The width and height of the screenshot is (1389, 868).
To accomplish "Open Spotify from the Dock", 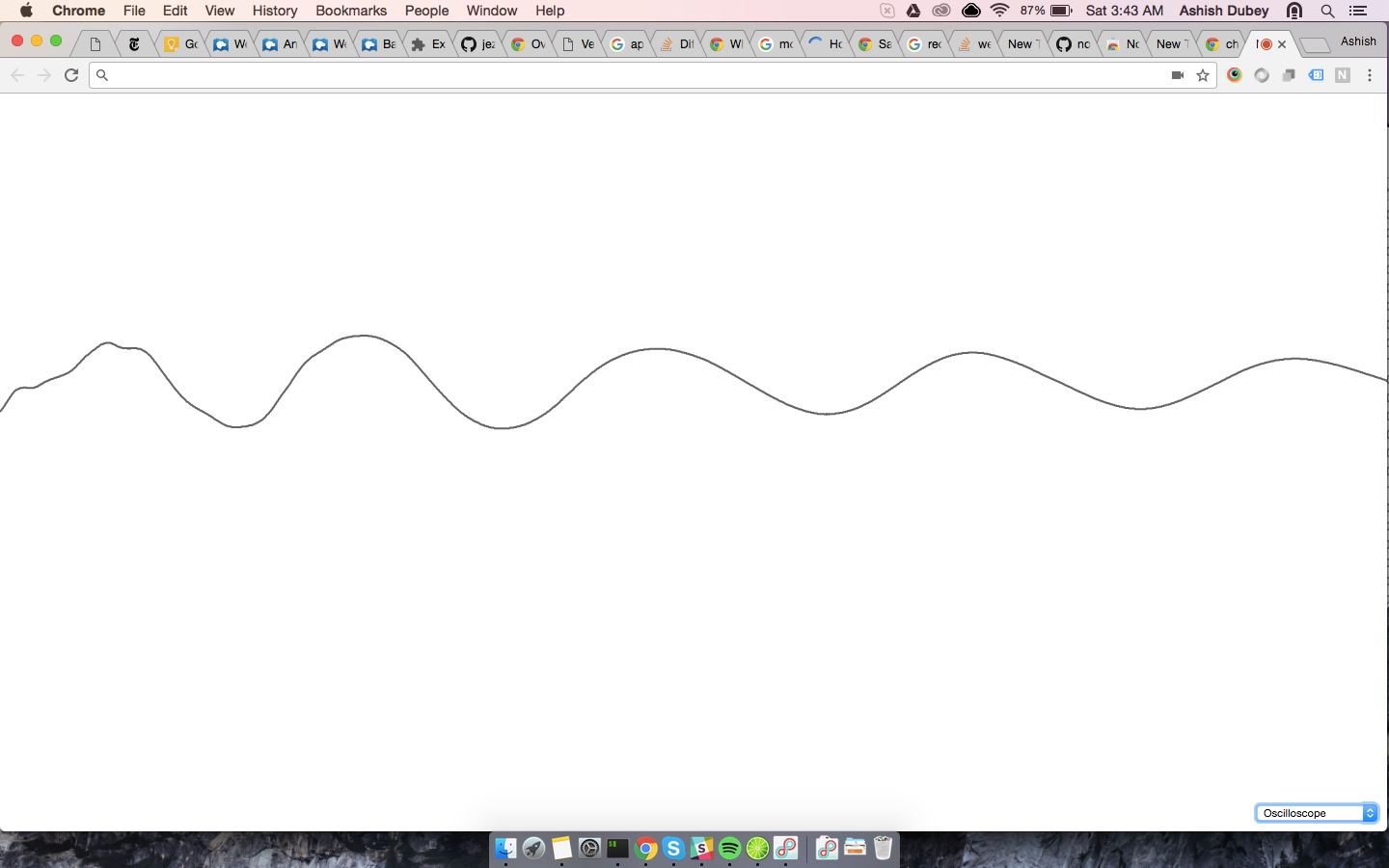I will click(x=729, y=849).
